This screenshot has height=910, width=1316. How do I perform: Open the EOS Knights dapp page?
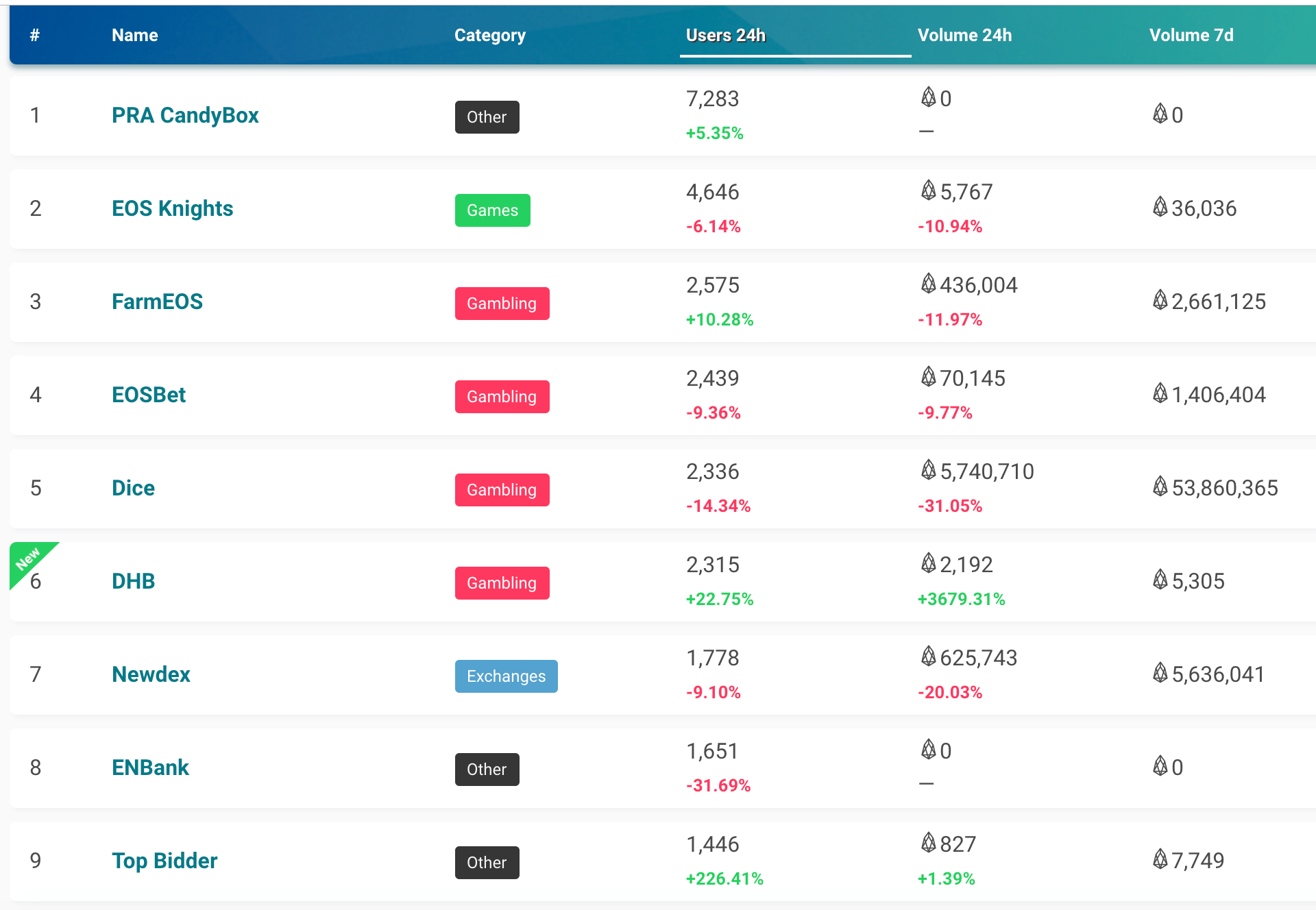[x=172, y=208]
